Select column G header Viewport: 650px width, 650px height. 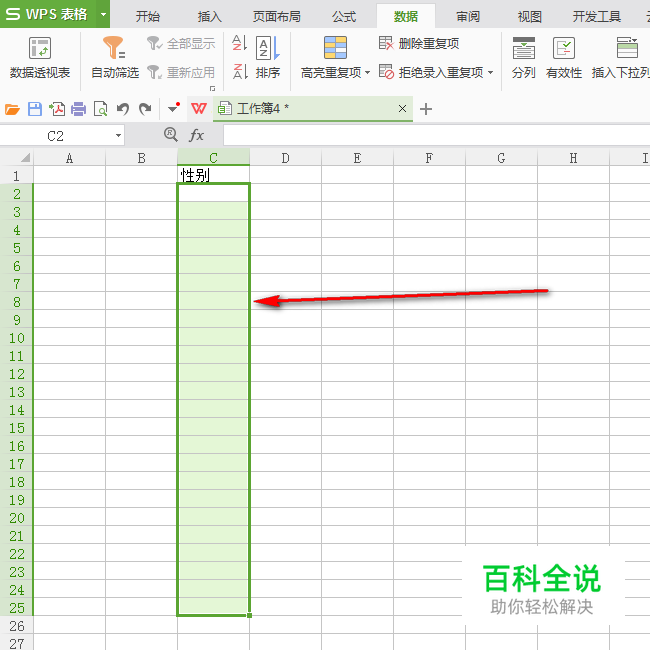[501, 158]
